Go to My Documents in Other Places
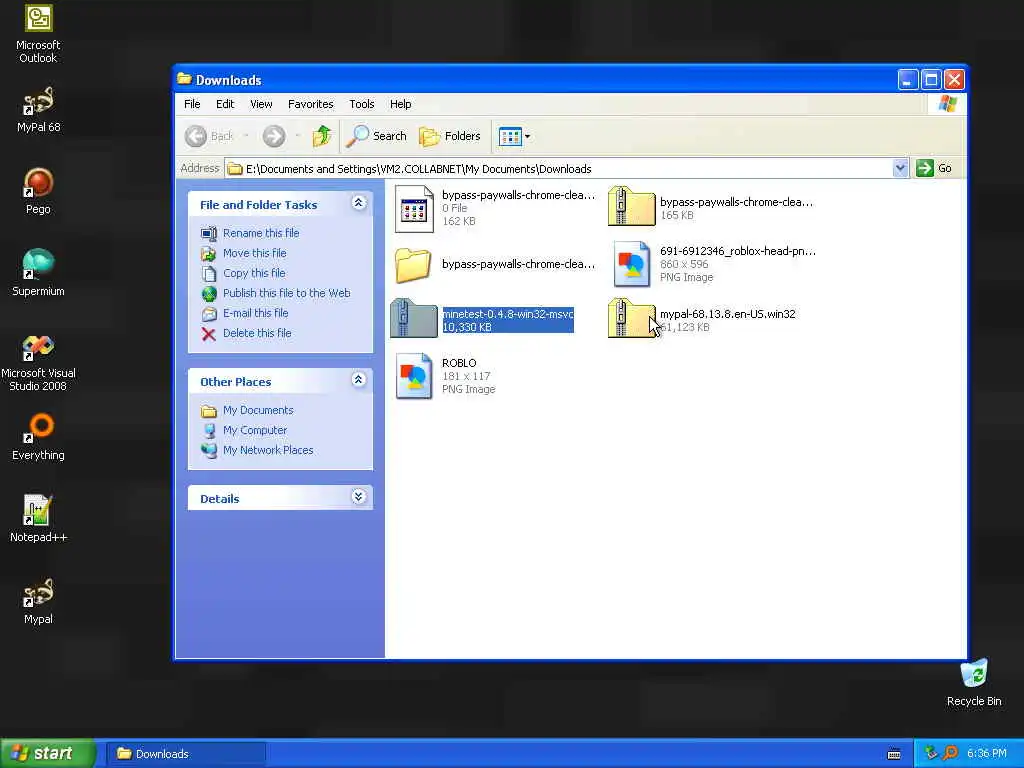1024x768 pixels. tap(258, 410)
